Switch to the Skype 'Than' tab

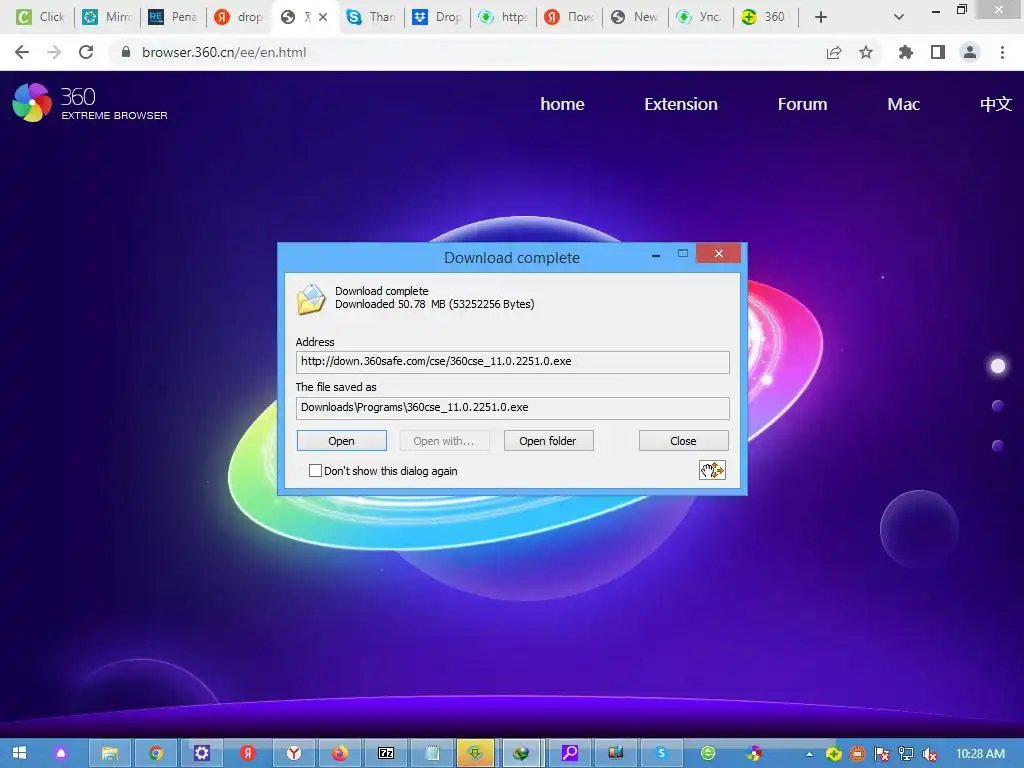tap(371, 17)
